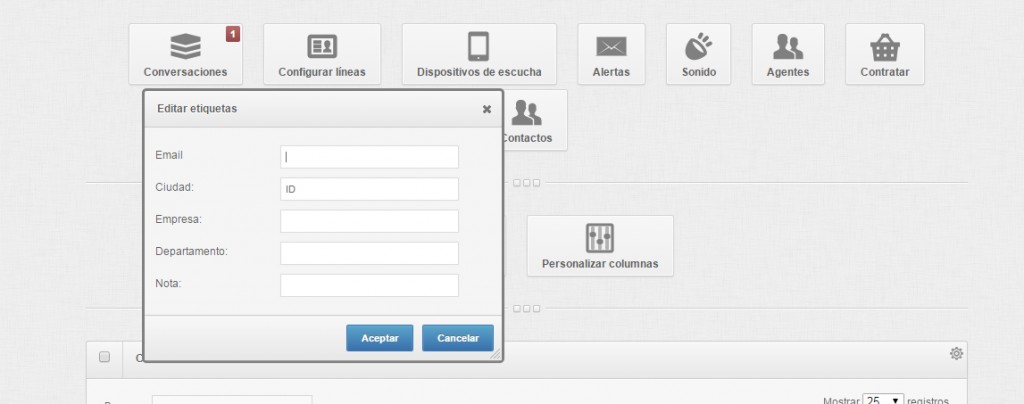1024x404 pixels.
Task: Click the Editar etiquetas dialog title
Action: pyautogui.click(x=197, y=109)
